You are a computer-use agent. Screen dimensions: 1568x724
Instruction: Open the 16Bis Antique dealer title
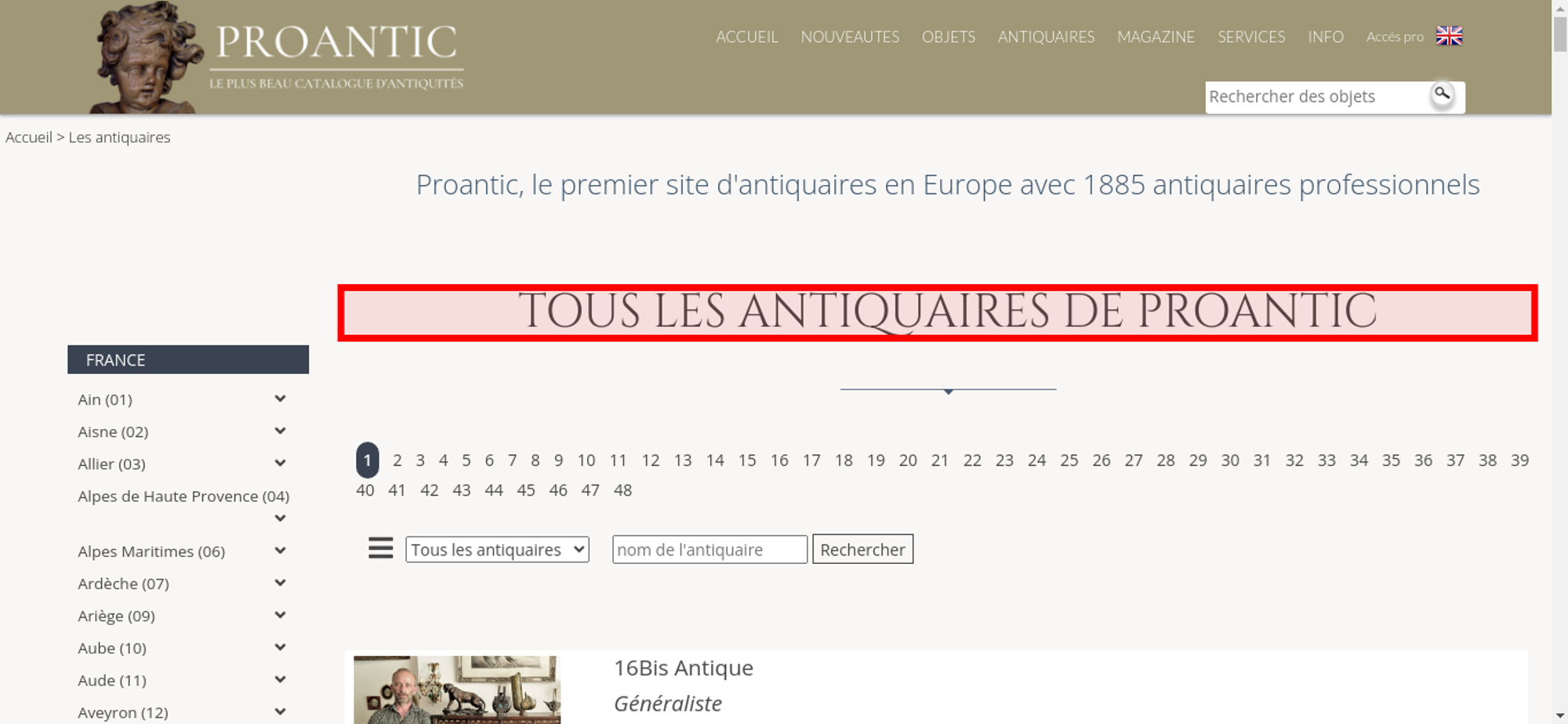click(684, 668)
